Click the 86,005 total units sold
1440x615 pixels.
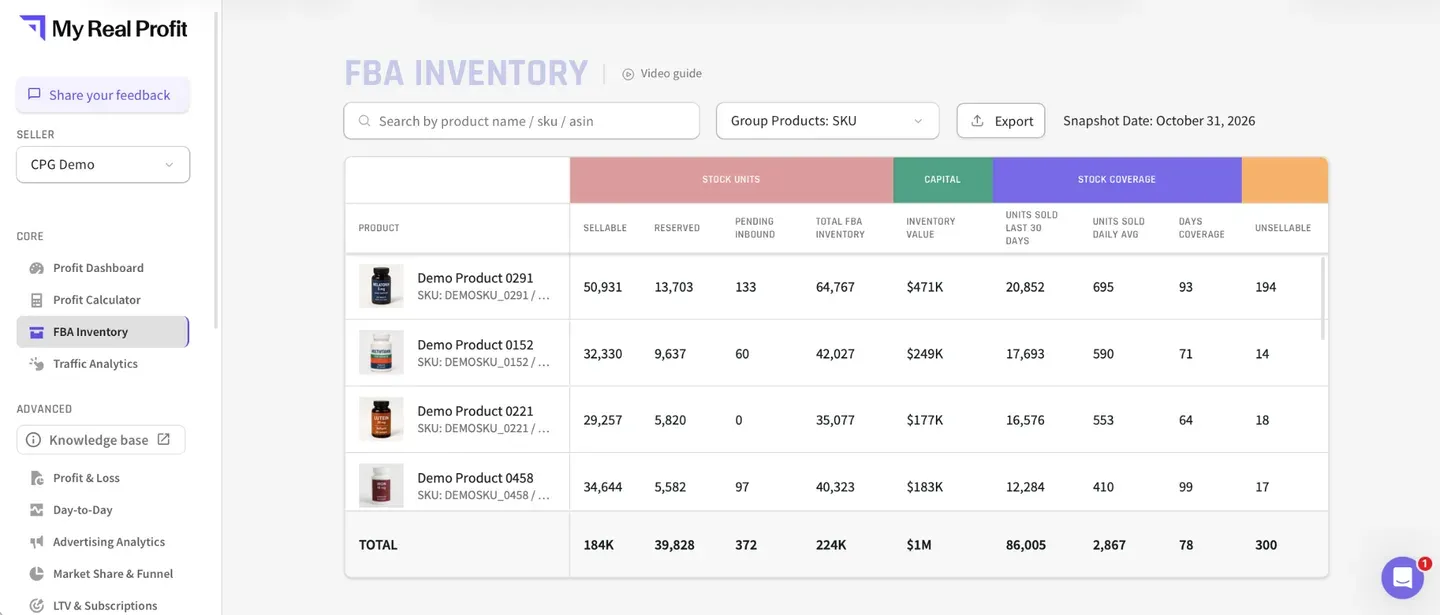point(1026,545)
